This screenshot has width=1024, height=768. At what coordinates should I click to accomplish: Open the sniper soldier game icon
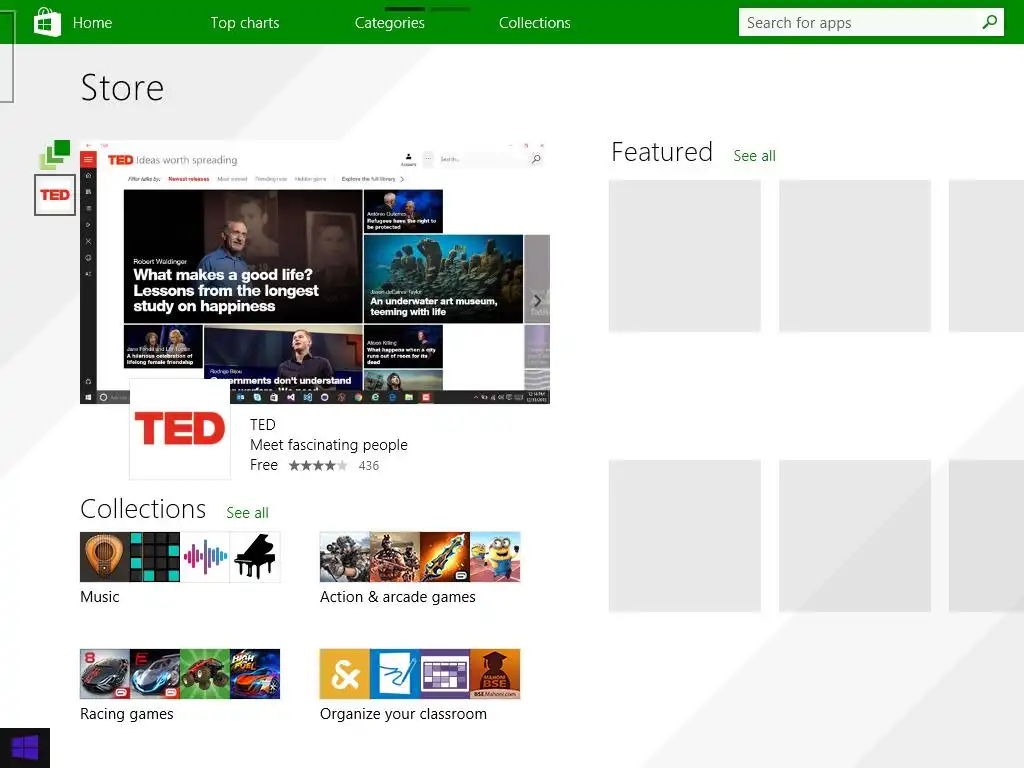coord(344,557)
